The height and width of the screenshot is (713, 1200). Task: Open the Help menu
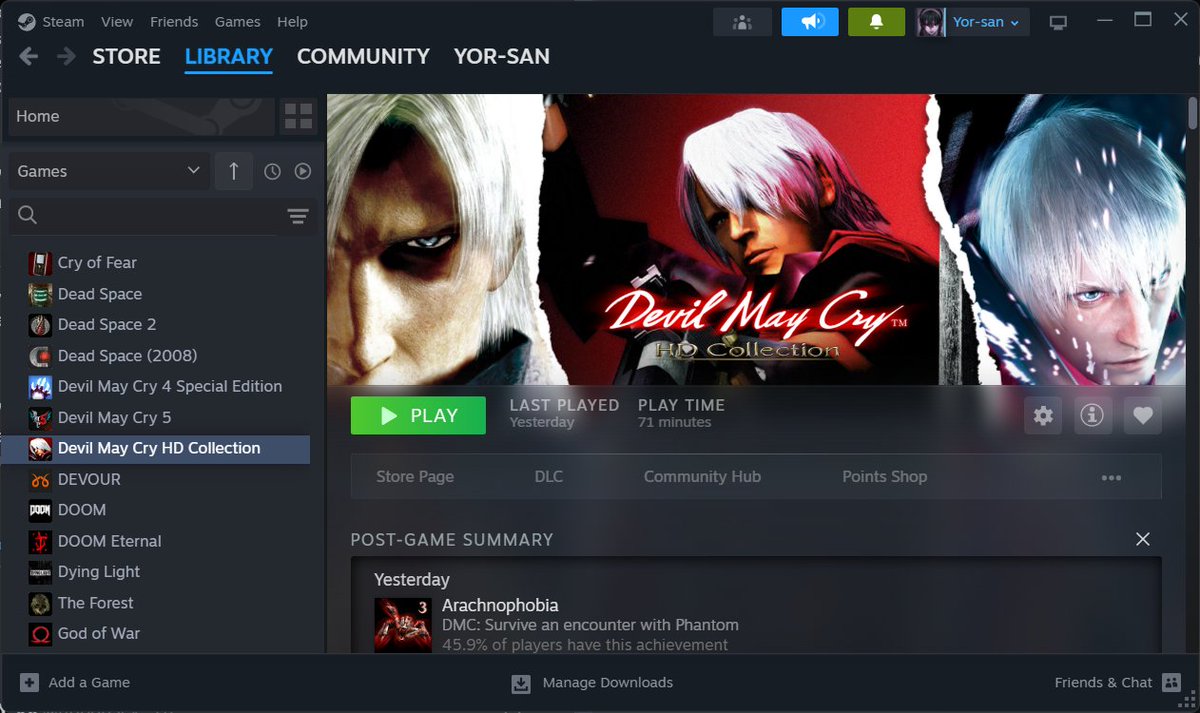click(x=292, y=22)
